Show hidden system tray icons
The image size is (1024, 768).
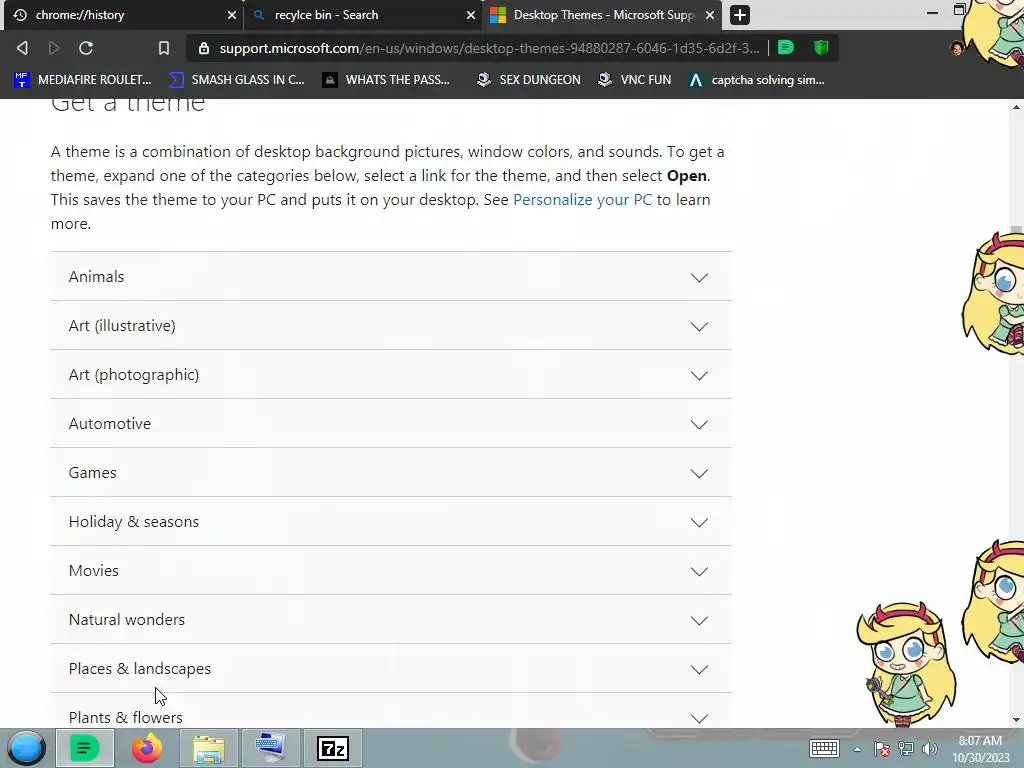857,749
